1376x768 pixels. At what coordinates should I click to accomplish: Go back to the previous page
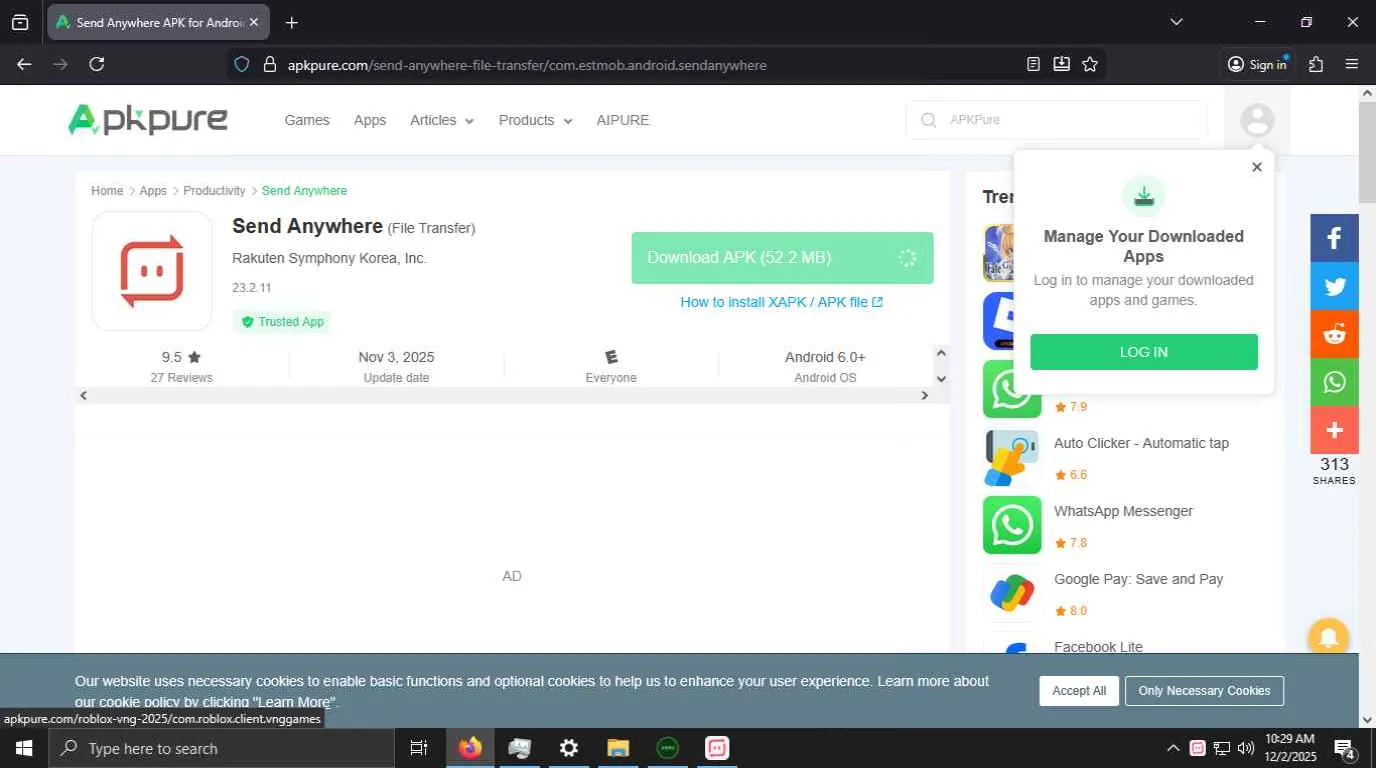pos(24,64)
